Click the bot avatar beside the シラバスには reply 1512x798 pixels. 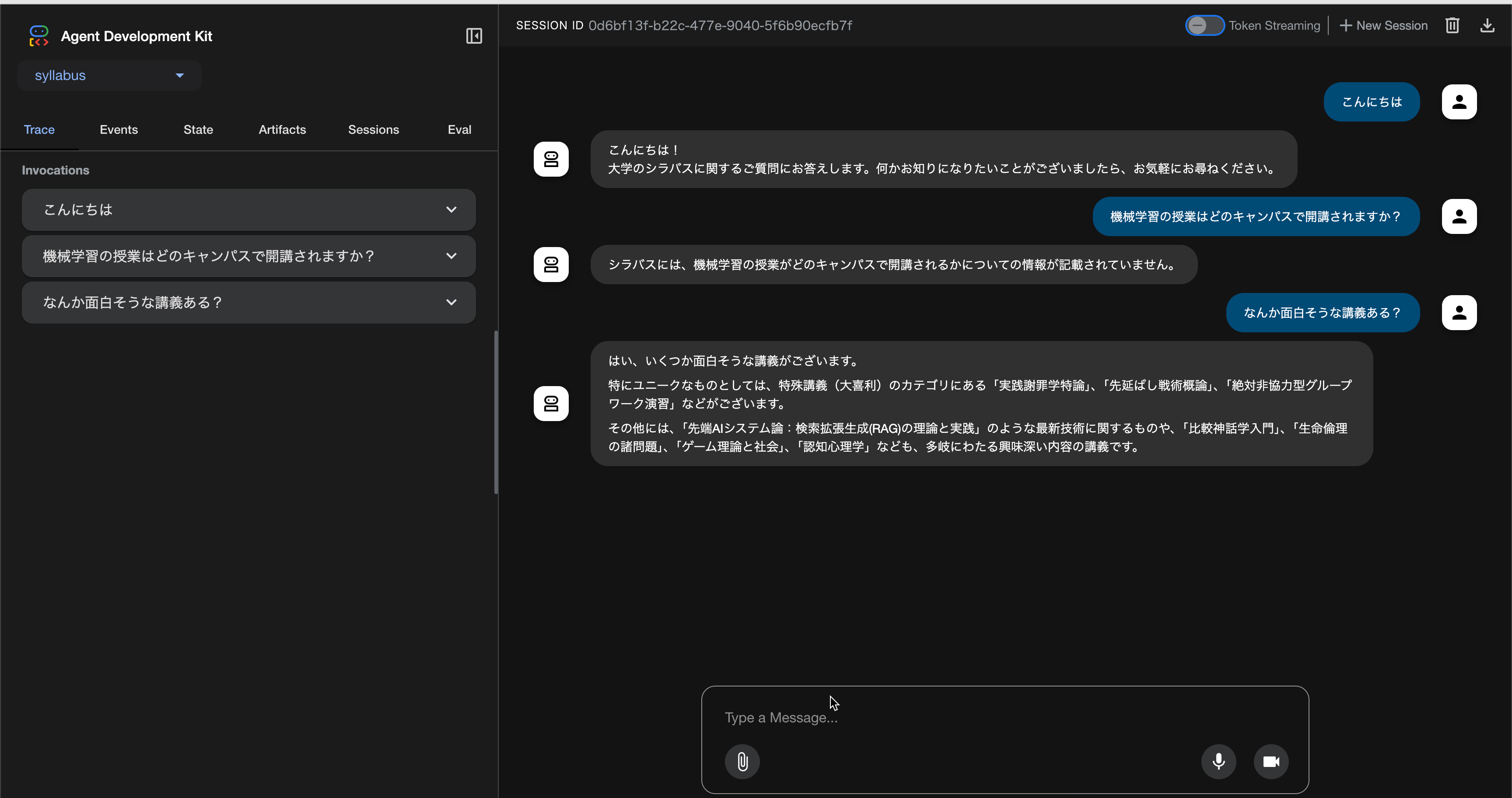(x=550, y=265)
